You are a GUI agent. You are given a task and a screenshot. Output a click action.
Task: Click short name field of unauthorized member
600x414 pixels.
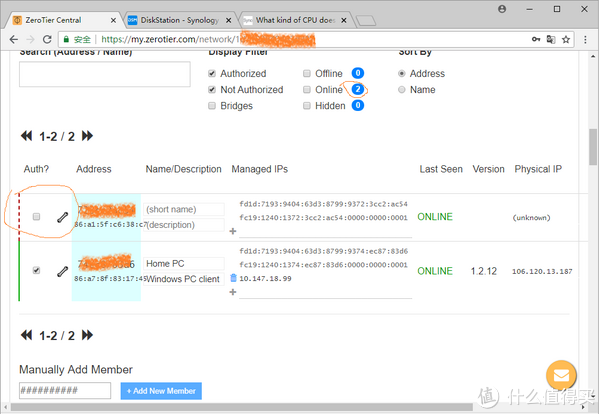(184, 209)
